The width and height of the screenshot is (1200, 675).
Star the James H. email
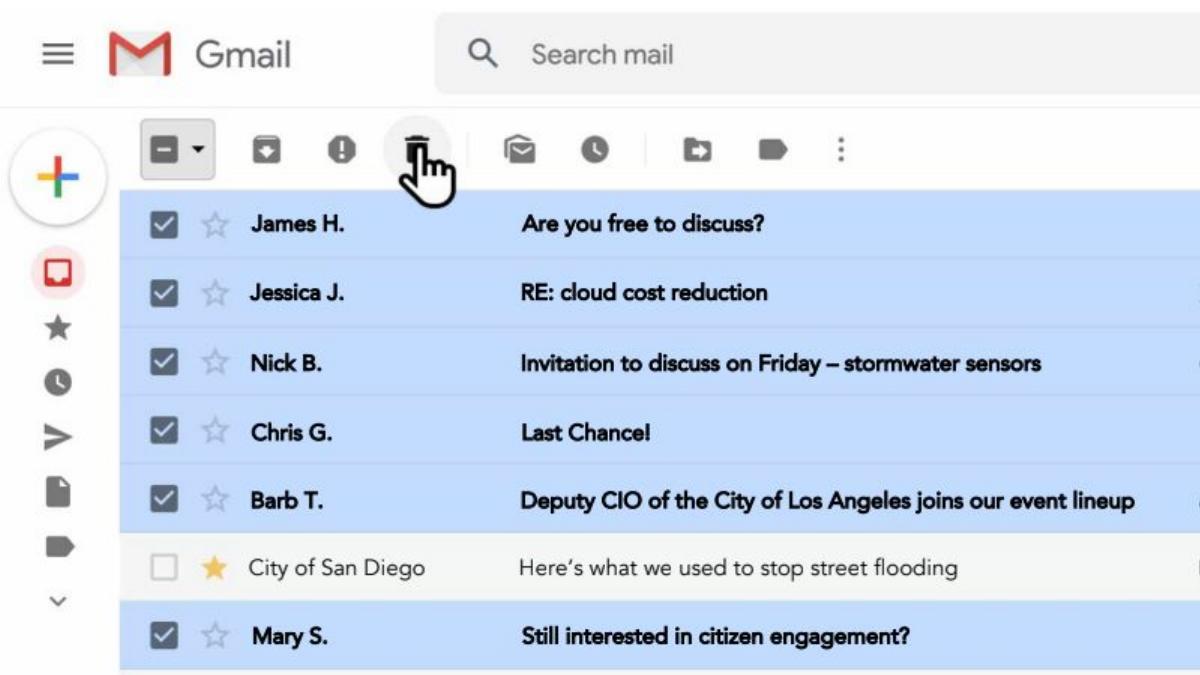(215, 224)
